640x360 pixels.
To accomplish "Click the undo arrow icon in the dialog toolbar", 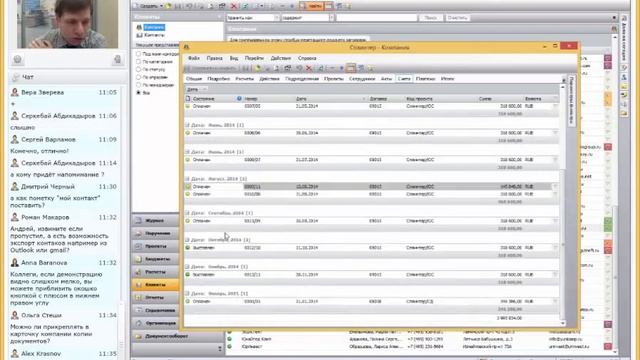I will pyautogui.click(x=299, y=68).
